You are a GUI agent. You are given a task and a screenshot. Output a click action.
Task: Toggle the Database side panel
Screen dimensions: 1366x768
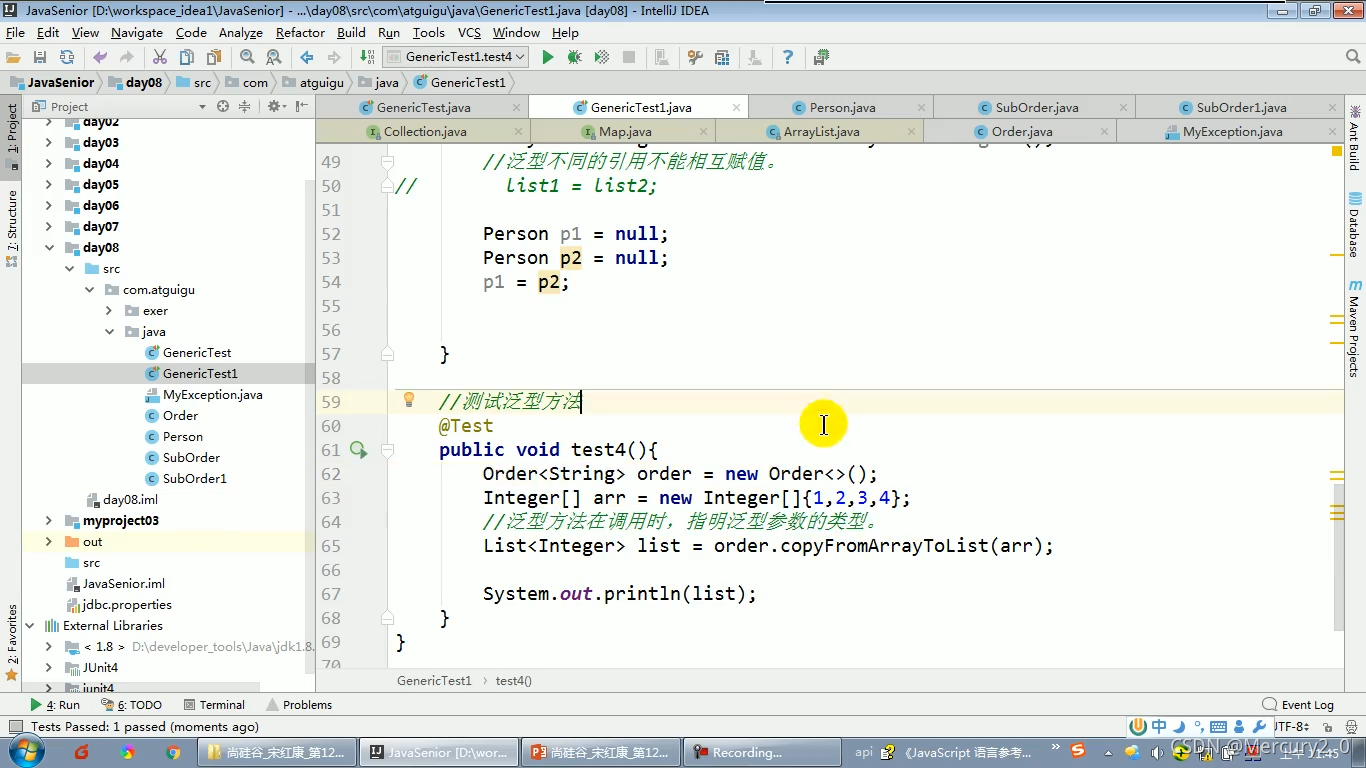coord(1354,223)
